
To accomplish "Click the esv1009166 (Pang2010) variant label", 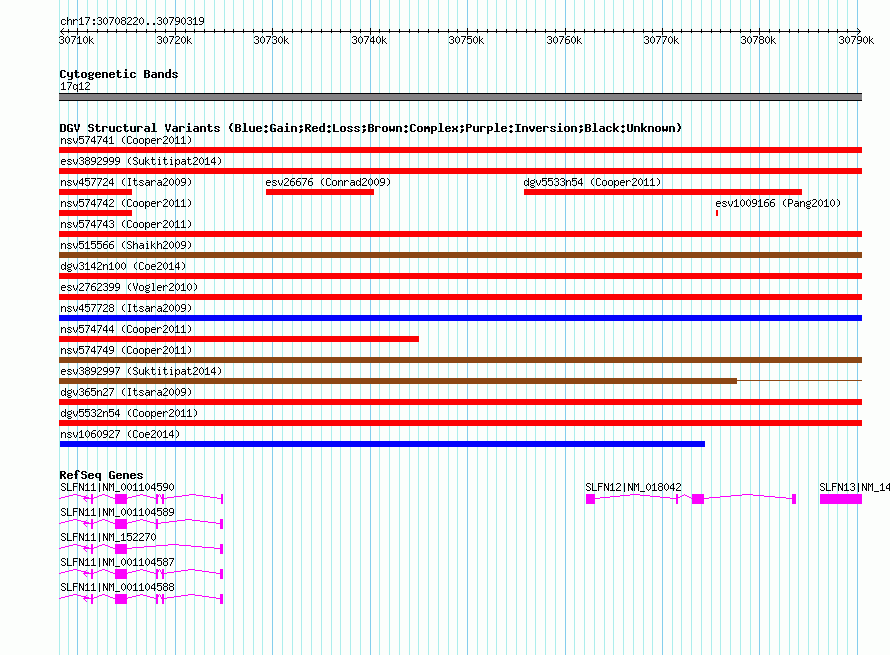I will tap(778, 203).
